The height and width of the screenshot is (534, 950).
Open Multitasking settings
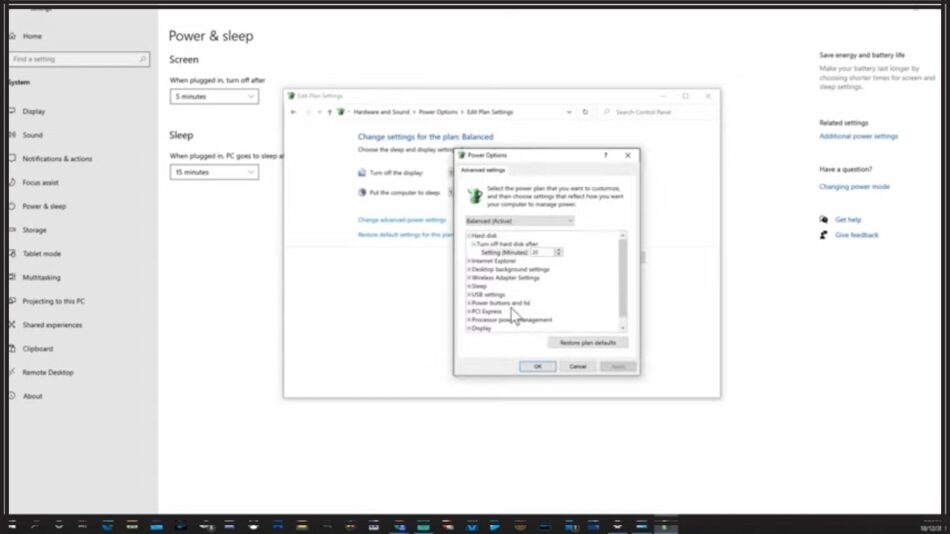[x=41, y=278]
